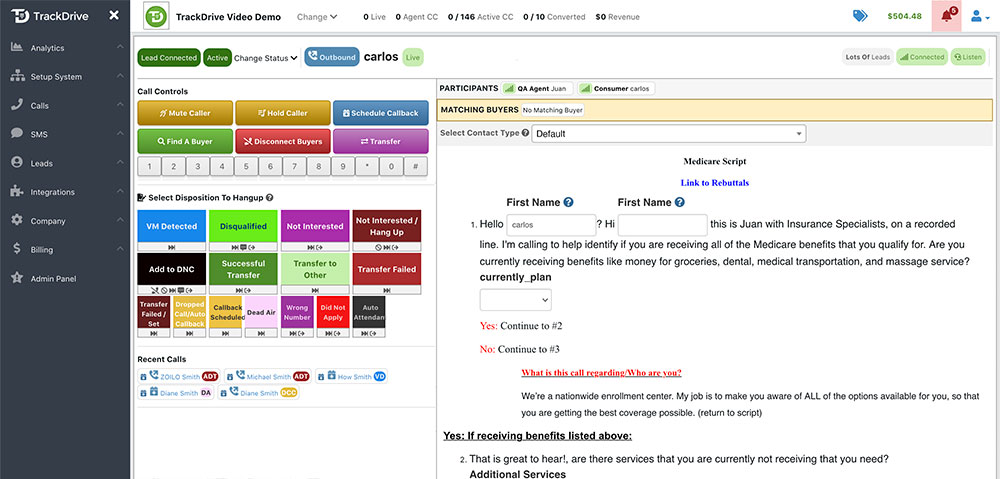This screenshot has width=1000, height=479.
Task: Click the green TrackDrive company logo
Action: click(156, 17)
